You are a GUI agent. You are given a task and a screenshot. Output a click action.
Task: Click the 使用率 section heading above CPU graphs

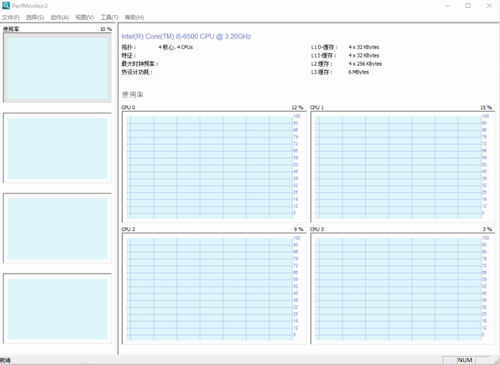132,95
